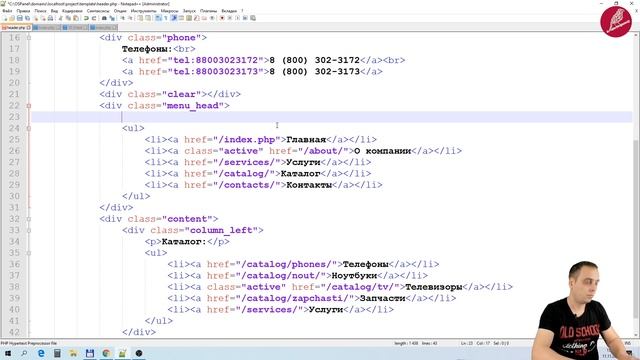This screenshot has width=640, height=360.
Task: Click the macro playback toolbar icon
Action: point(238,18)
